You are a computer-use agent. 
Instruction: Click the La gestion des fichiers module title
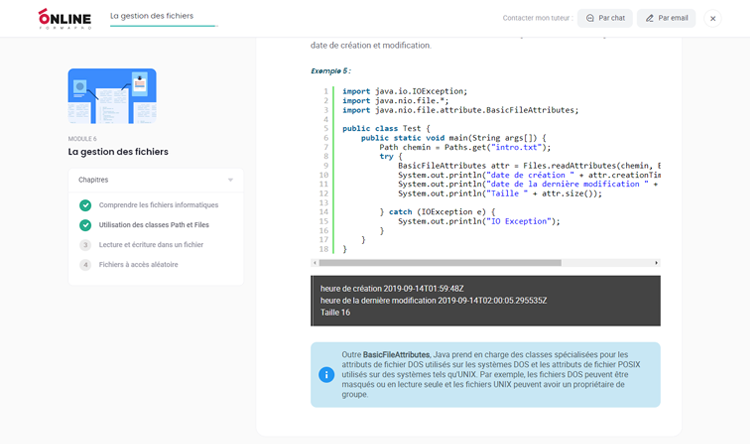(118, 152)
